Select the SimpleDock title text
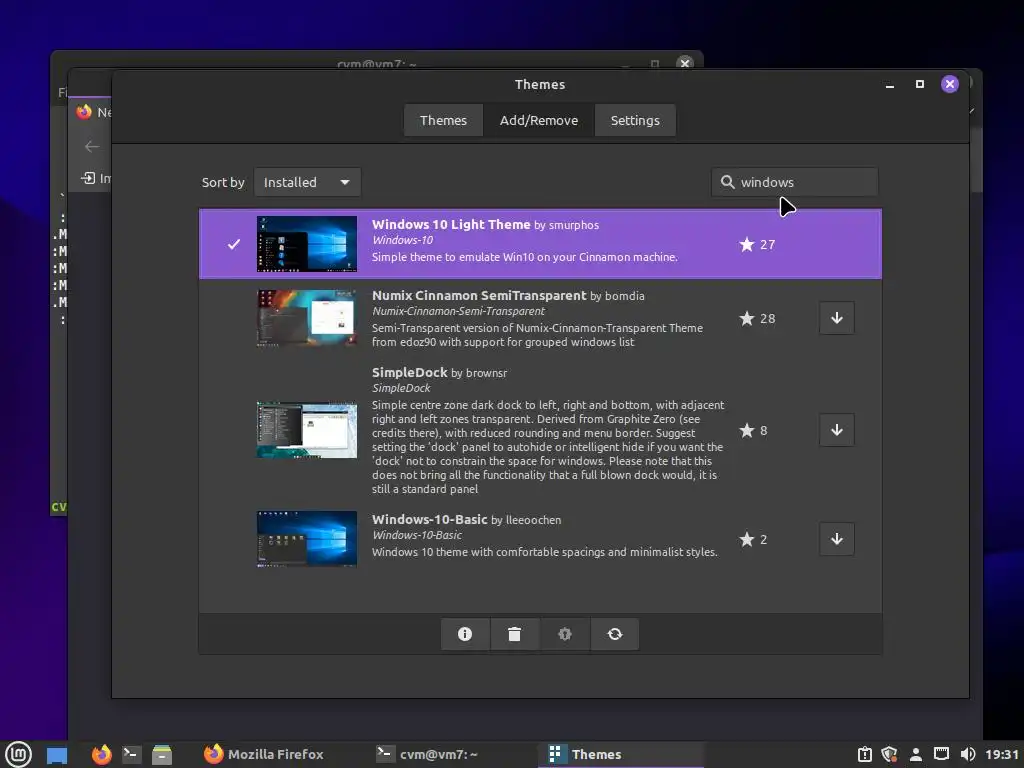Image resolution: width=1024 pixels, height=768 pixels. (x=409, y=372)
